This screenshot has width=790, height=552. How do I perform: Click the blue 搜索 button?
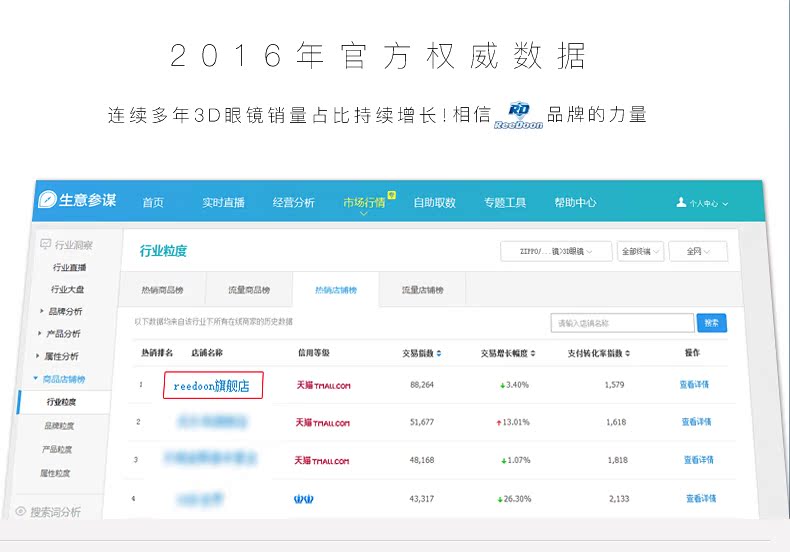[x=711, y=323]
